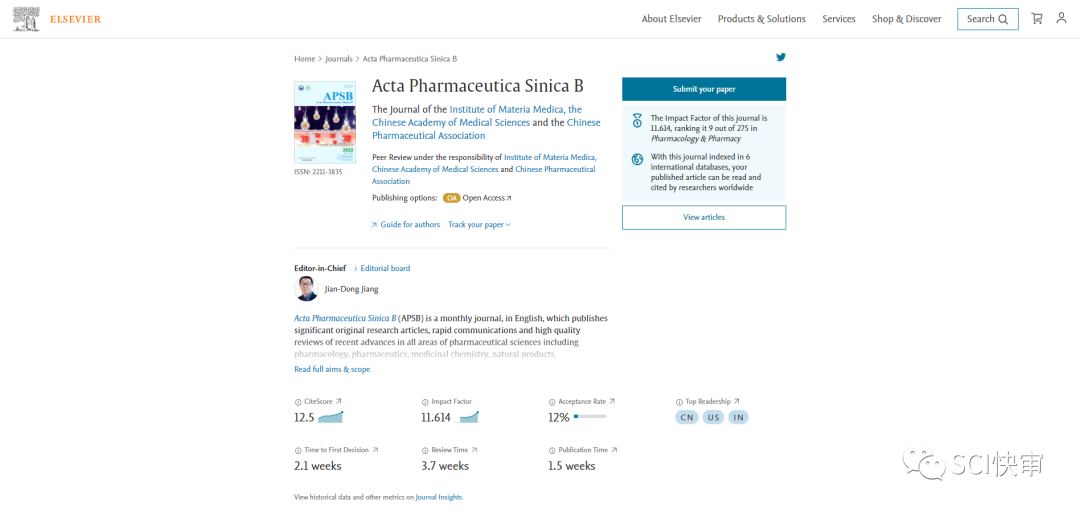
Task: Click the Acceptance Rate progress bar
Action: (x=590, y=417)
